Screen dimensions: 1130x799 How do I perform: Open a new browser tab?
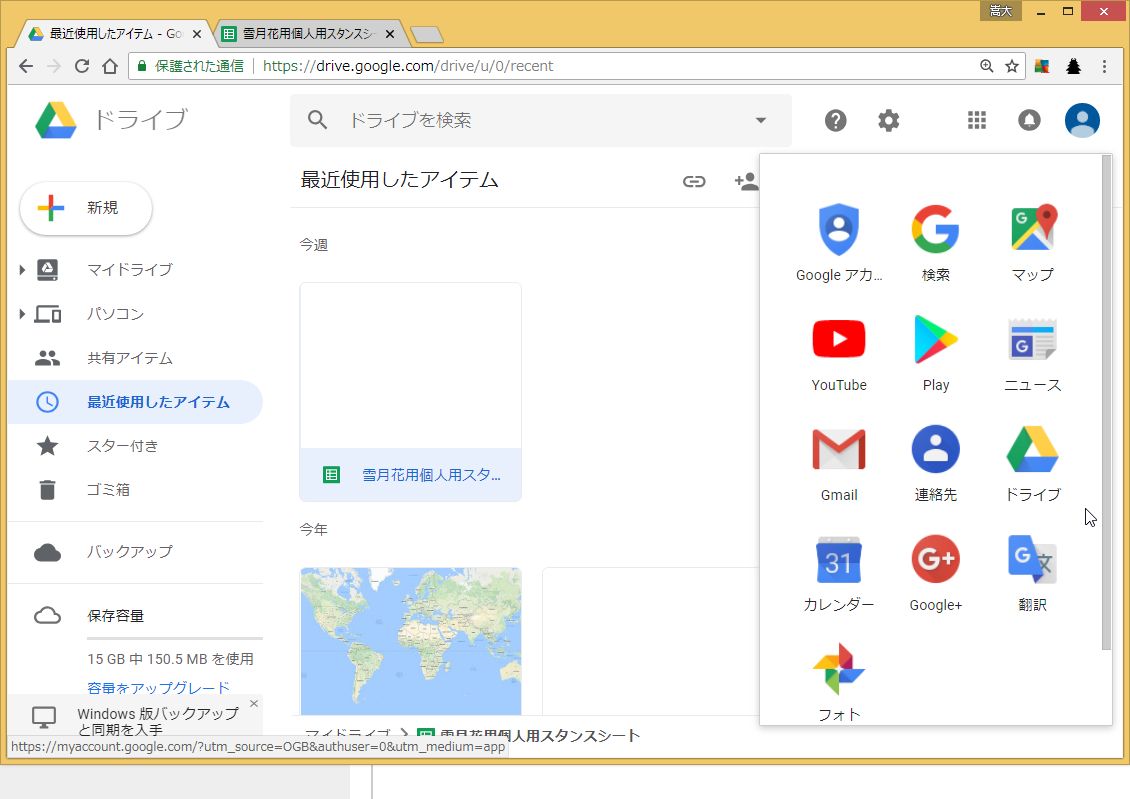427,35
